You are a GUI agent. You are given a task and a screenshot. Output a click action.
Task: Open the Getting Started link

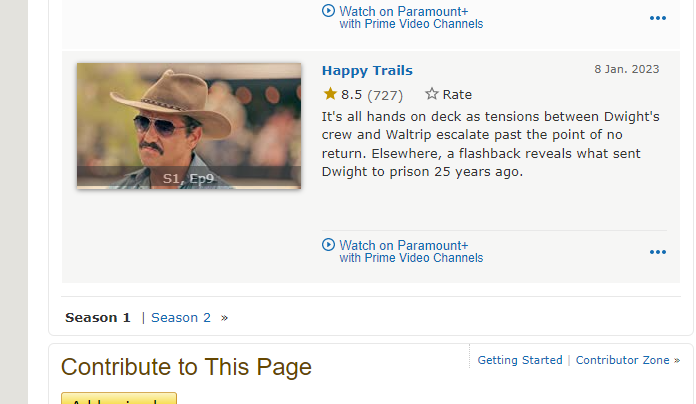(x=520, y=360)
